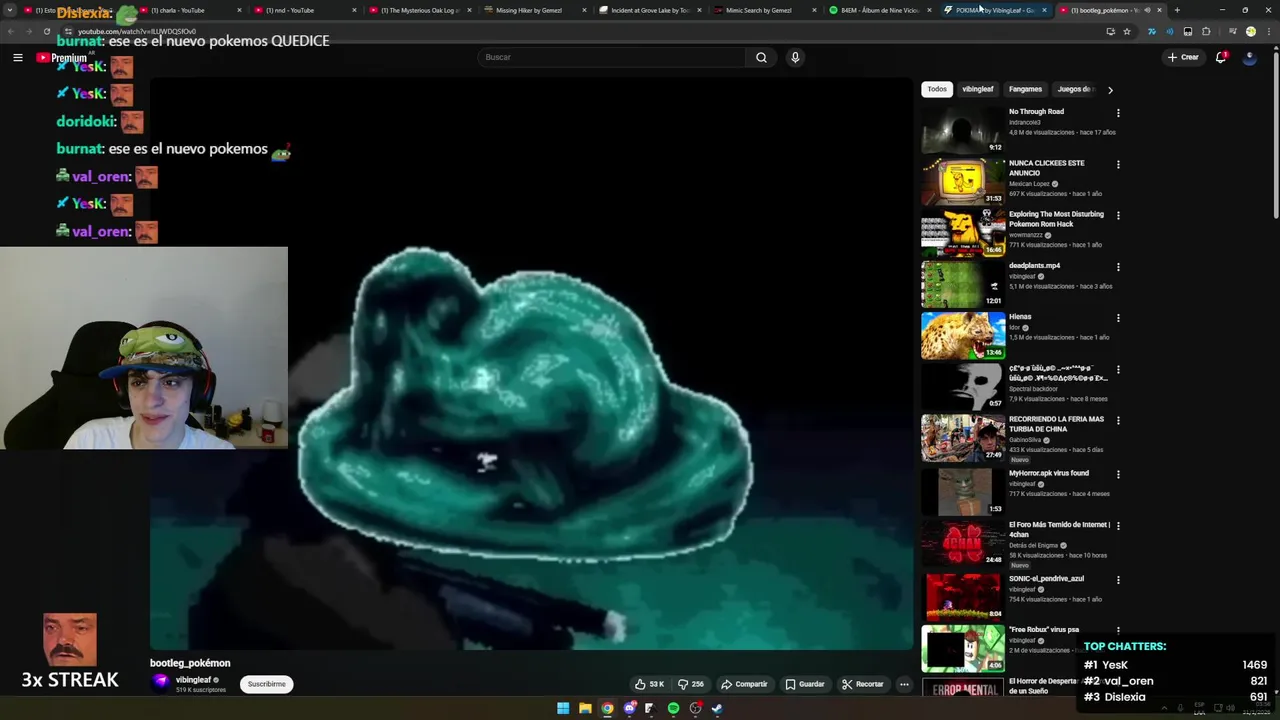Open the account avatar menu

[1249, 57]
